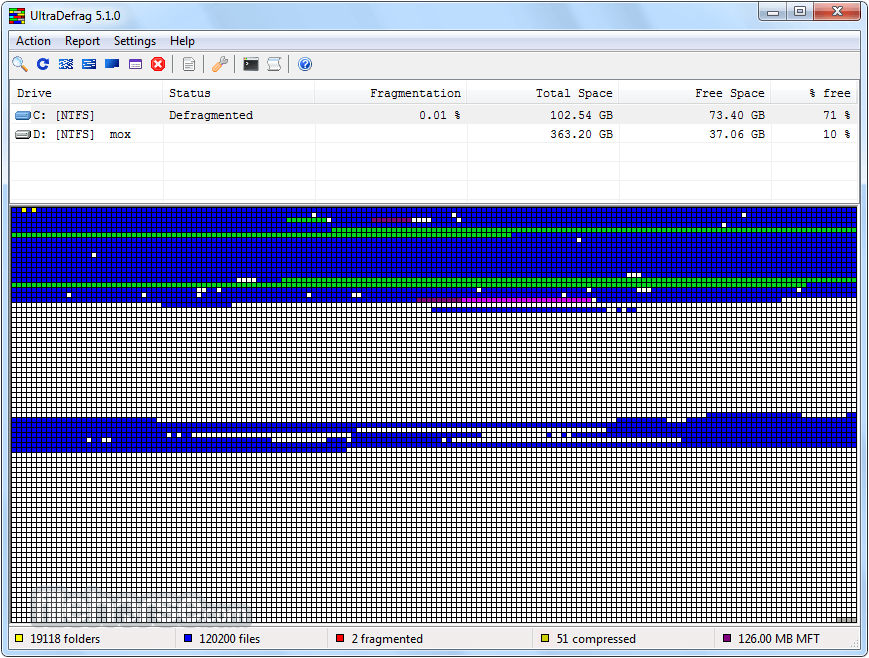Click the Repeat action refresh icon
Image resolution: width=869 pixels, height=658 pixels.
click(x=43, y=64)
